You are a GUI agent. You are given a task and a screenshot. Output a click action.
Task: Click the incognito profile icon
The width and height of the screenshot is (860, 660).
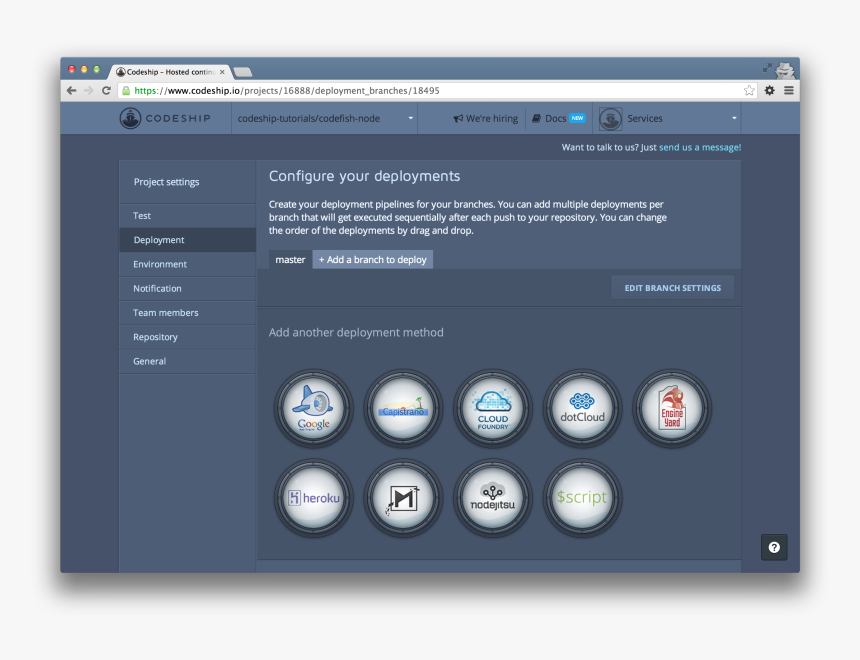(785, 70)
